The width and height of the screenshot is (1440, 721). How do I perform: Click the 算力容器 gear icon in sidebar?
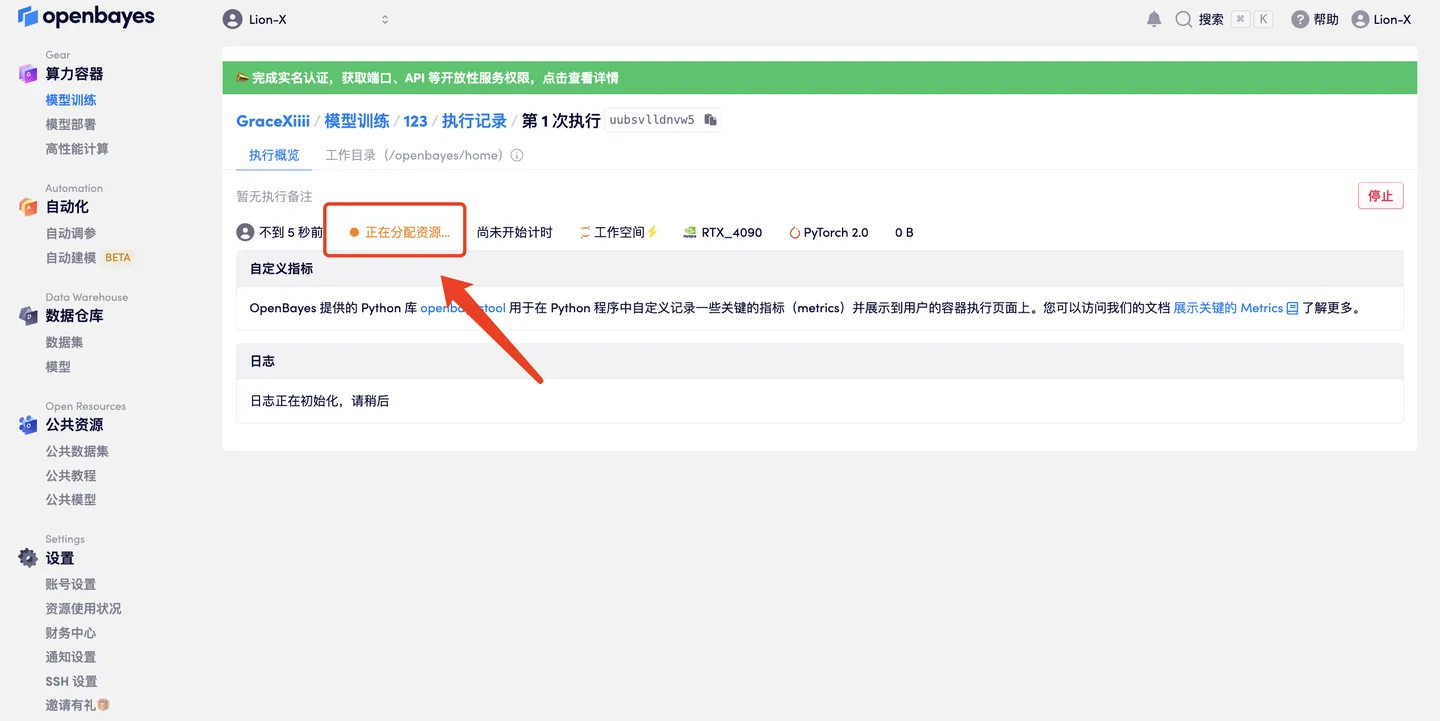coord(26,73)
